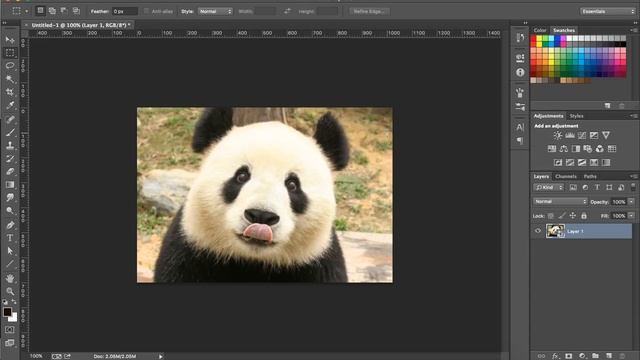
Task: Select the Line shape tool
Action: click(x=10, y=264)
